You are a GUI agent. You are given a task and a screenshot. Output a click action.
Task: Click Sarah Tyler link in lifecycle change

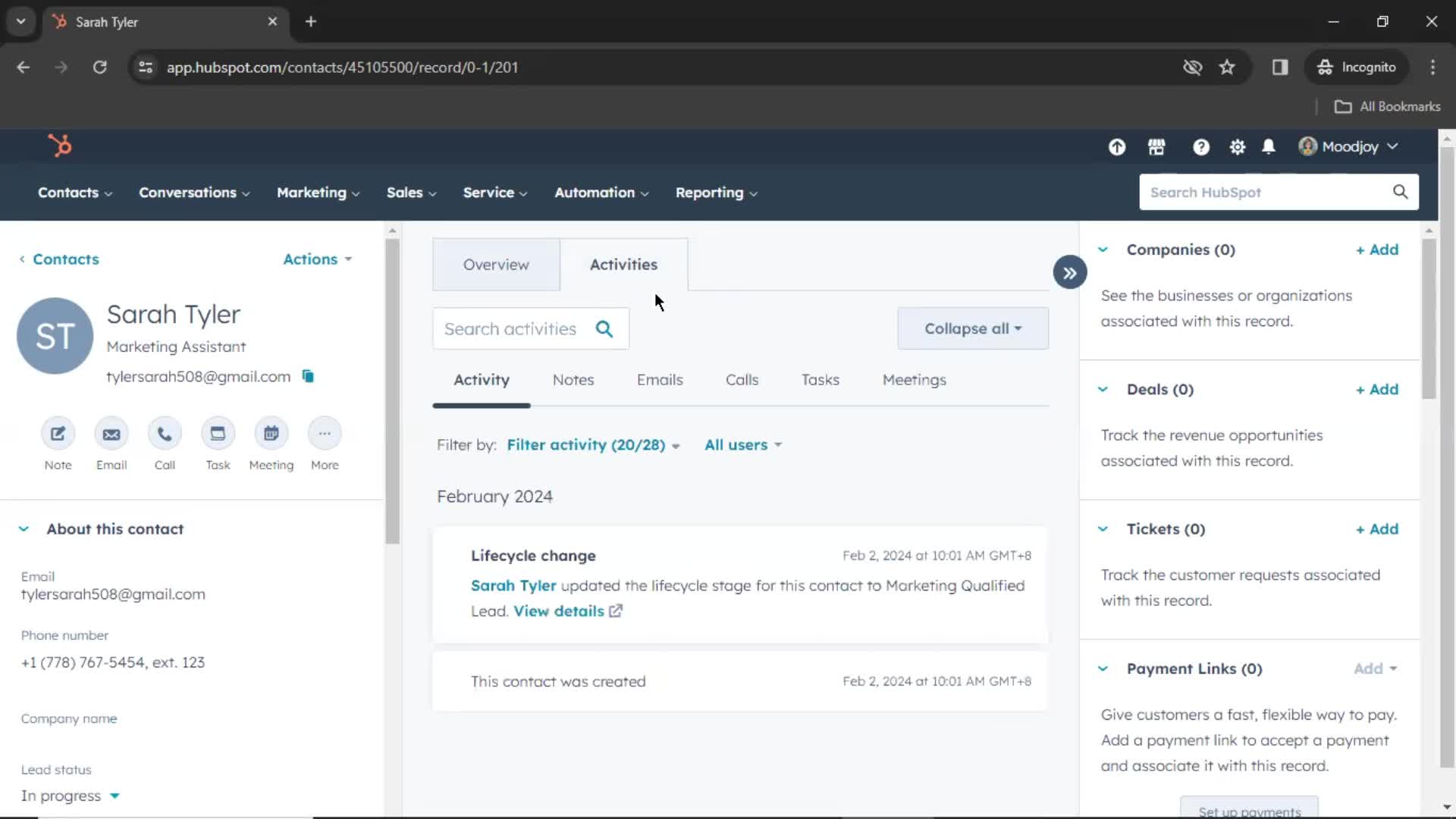pyautogui.click(x=513, y=585)
